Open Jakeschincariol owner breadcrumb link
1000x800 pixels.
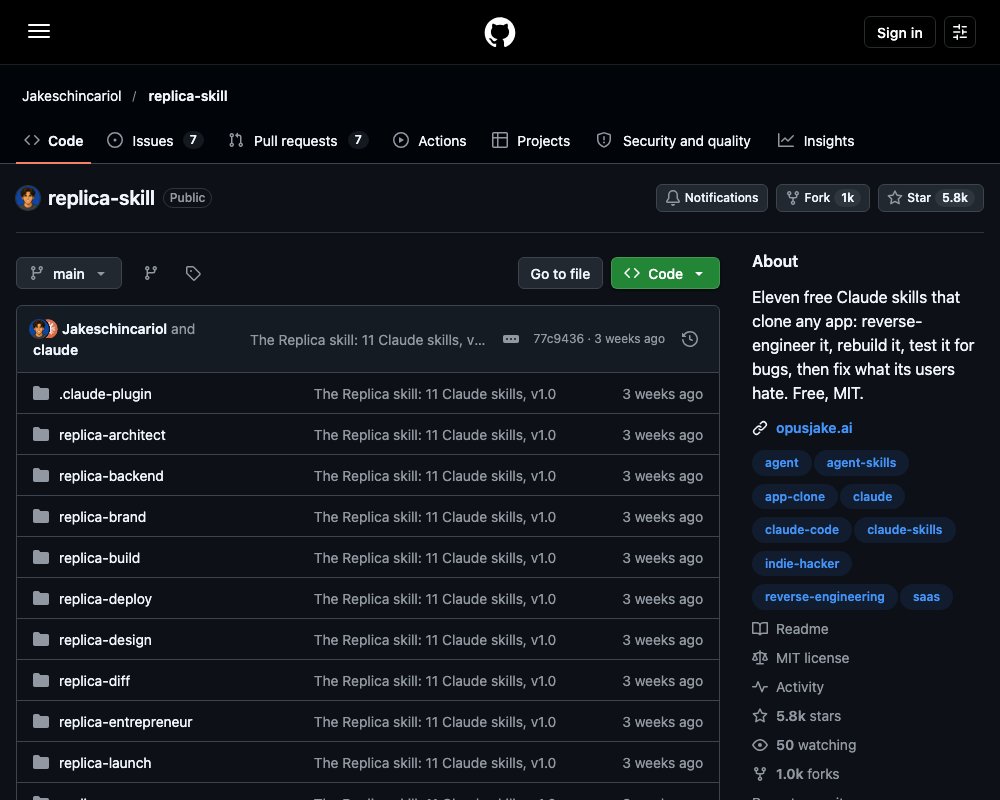71,96
